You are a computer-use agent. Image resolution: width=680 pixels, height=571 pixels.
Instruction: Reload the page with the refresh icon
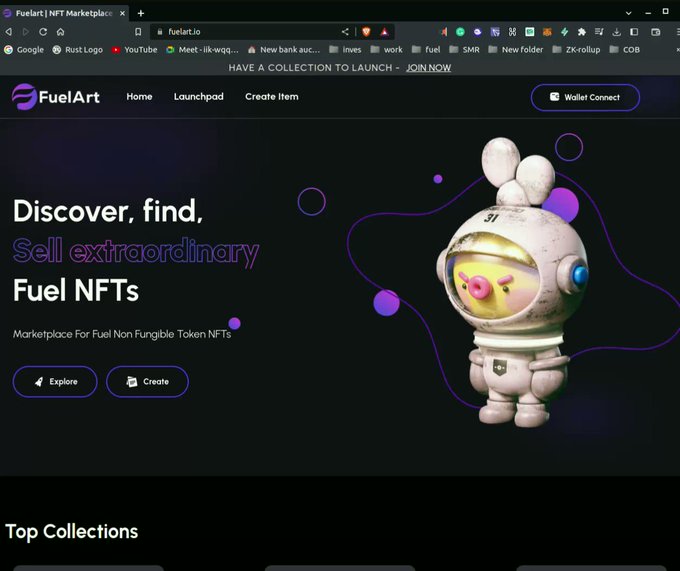pyautogui.click(x=43, y=32)
